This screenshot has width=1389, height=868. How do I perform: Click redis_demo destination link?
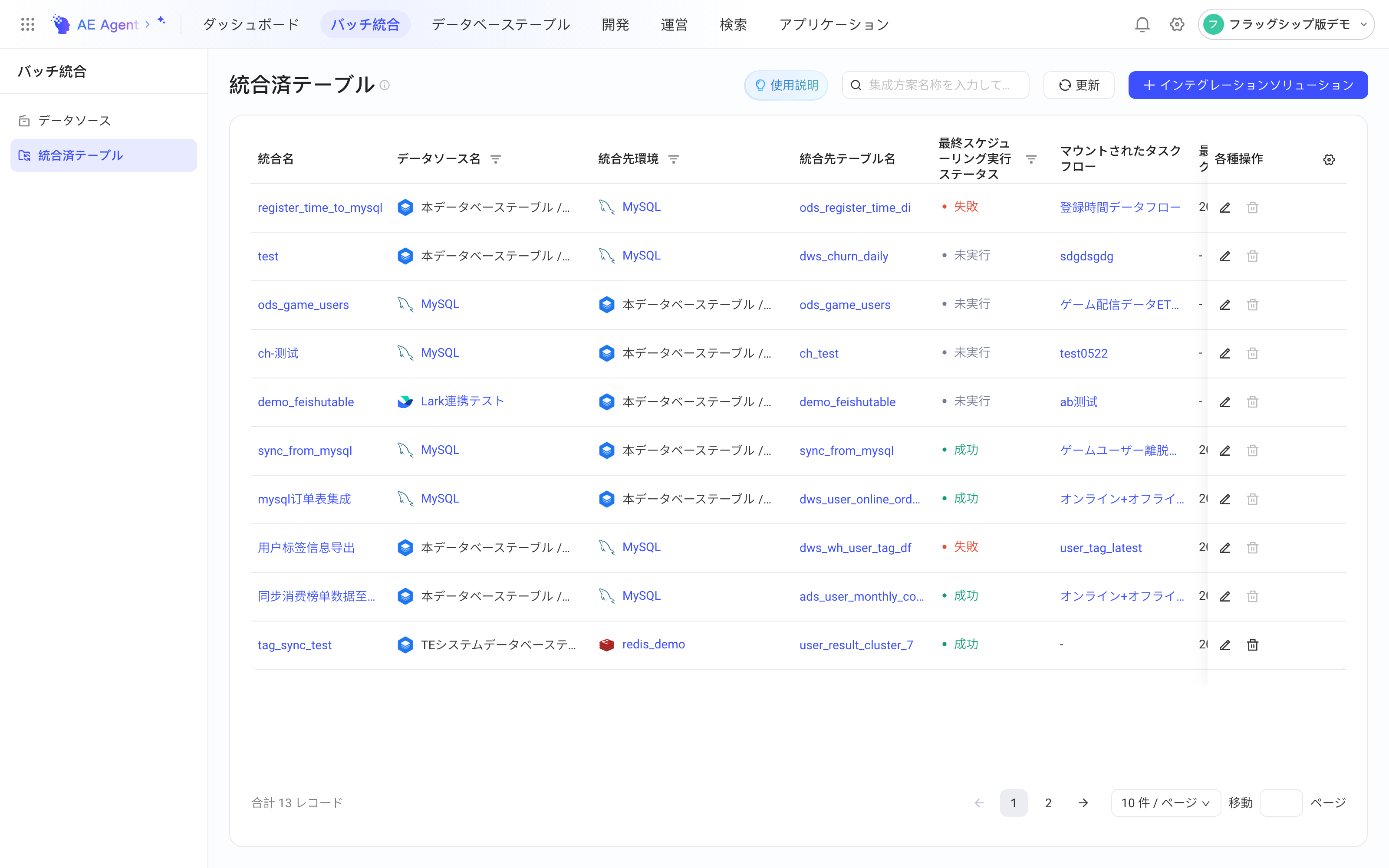click(653, 644)
